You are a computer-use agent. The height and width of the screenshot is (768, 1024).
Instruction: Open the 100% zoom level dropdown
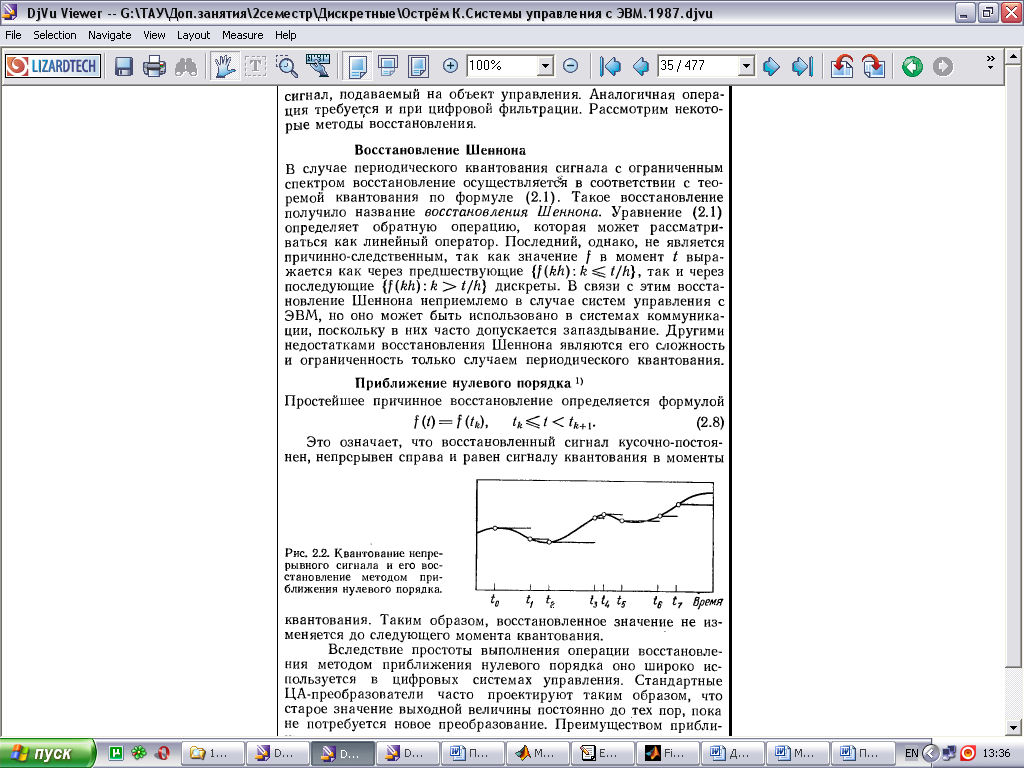545,66
